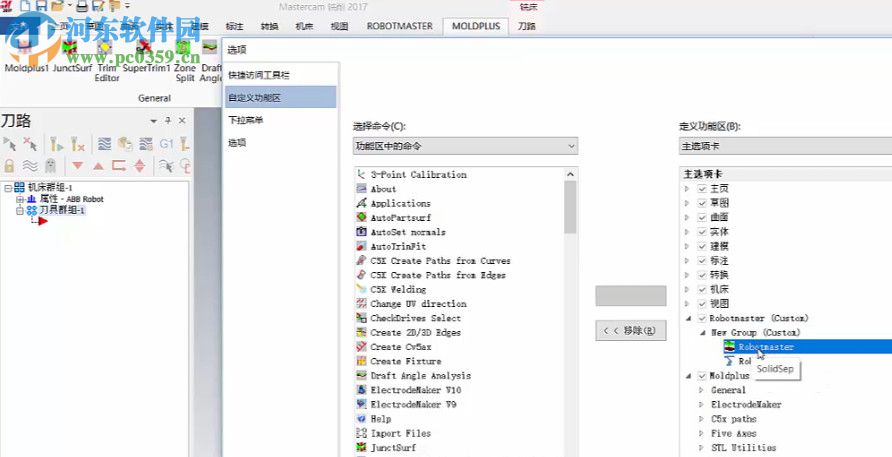
Task: Open the 定义功能区 dropdown 主选项卡
Action: [x=786, y=146]
